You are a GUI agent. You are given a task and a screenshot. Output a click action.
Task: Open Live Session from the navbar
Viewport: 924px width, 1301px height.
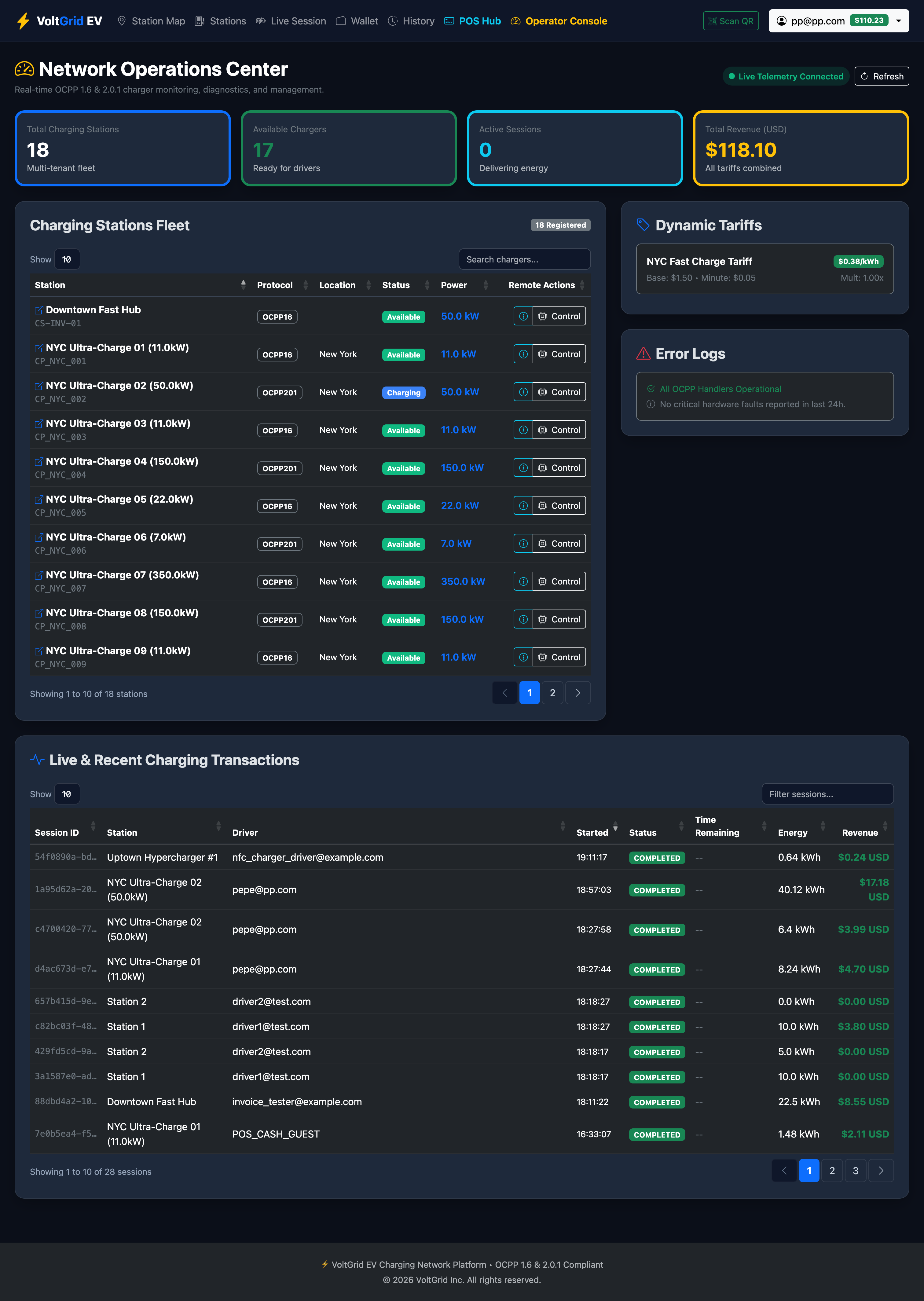(291, 21)
